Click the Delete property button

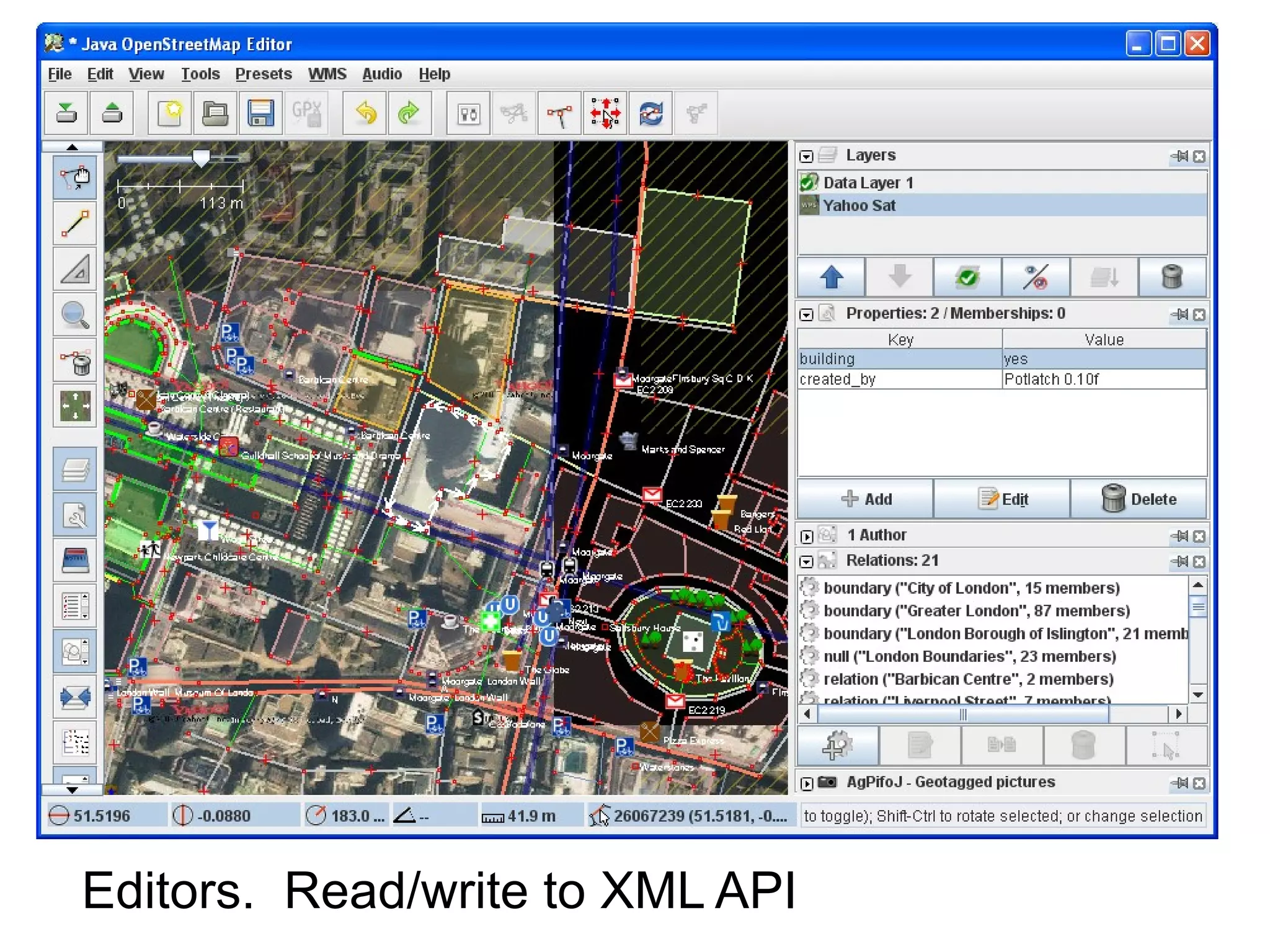pyautogui.click(x=1139, y=499)
